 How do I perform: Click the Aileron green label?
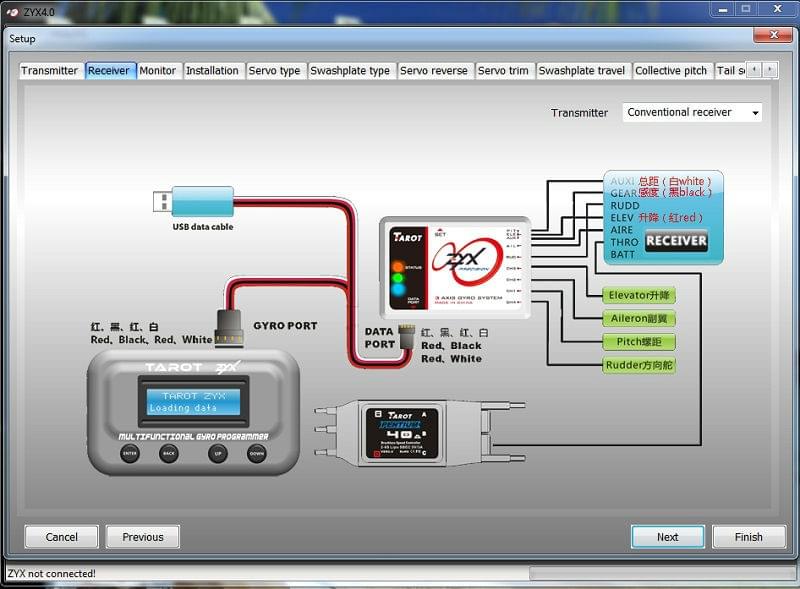[639, 318]
